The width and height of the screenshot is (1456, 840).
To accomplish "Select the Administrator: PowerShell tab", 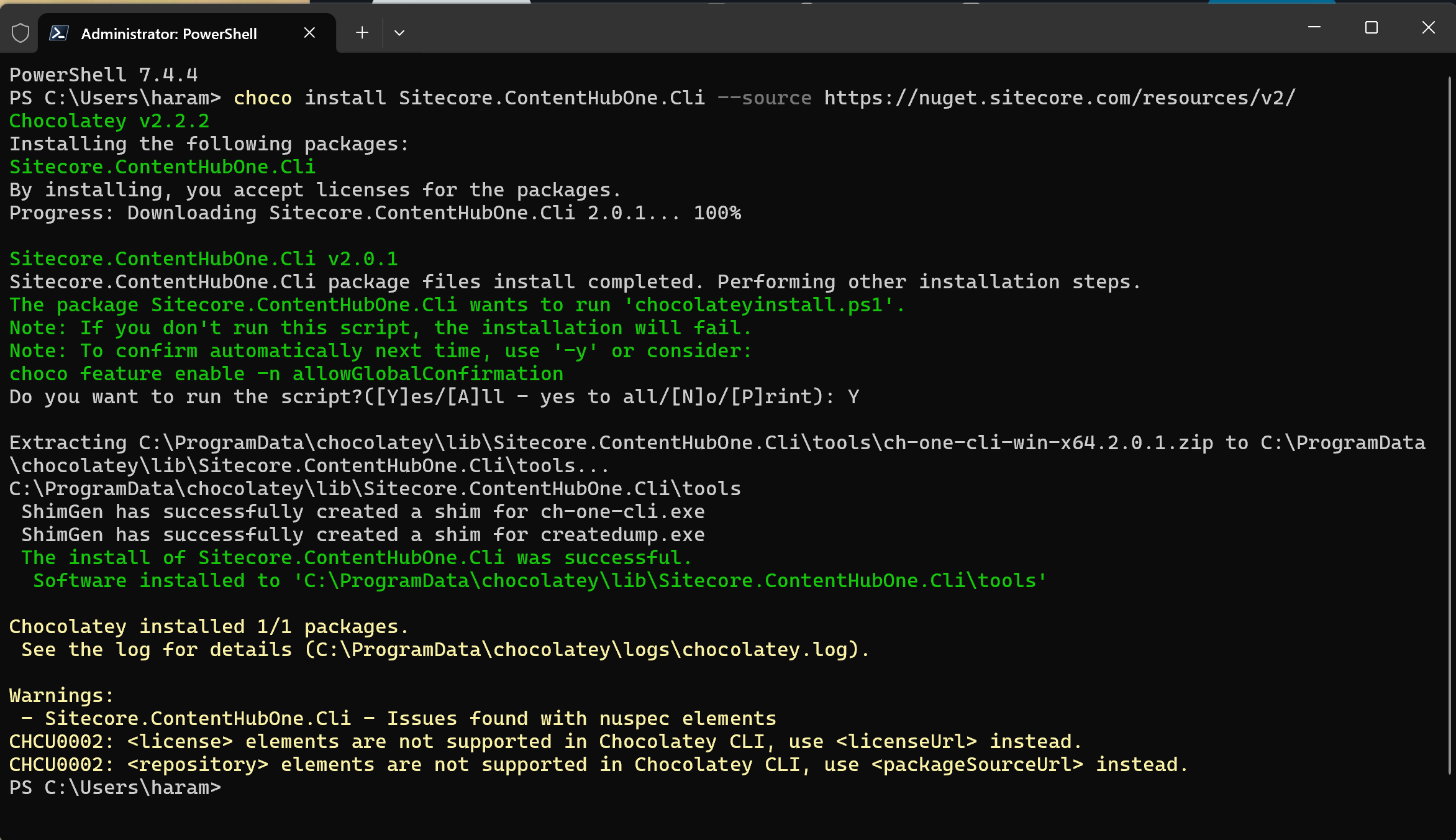I will 187,33.
